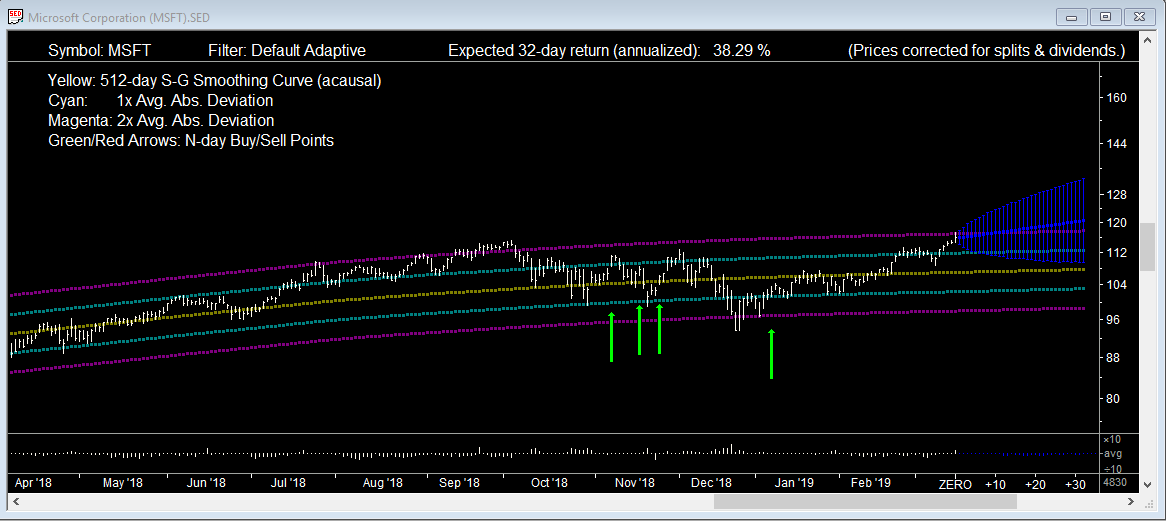Click the ZERO marker on time axis
This screenshot has width=1166, height=521.
pos(956,485)
